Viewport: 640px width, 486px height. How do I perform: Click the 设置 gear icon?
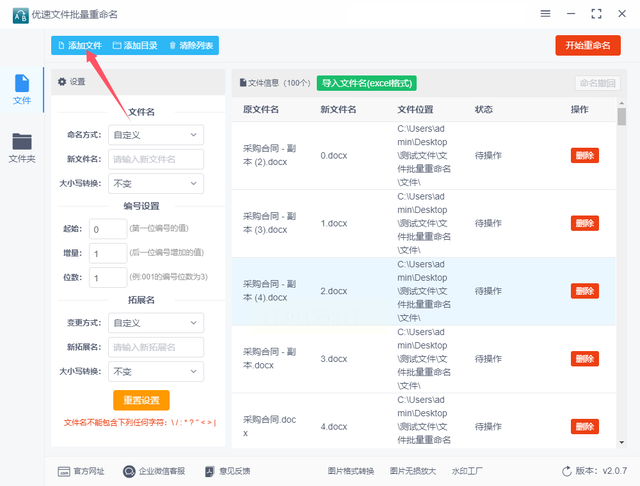coord(62,82)
